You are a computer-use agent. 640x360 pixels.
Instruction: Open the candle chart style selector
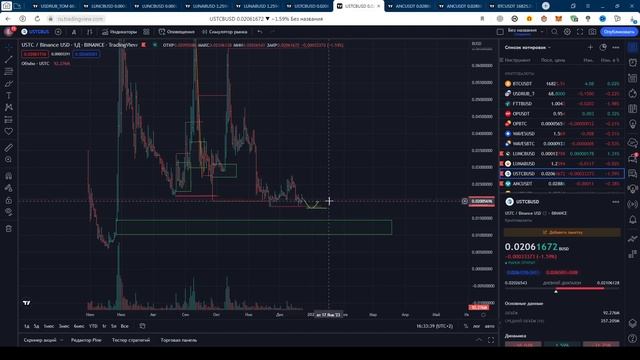pyautogui.click(x=89, y=32)
